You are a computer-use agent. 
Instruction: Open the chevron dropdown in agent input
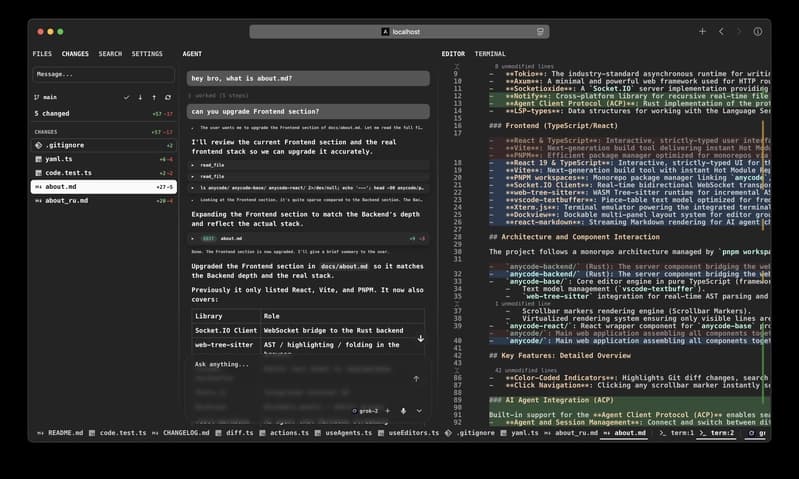click(x=419, y=411)
